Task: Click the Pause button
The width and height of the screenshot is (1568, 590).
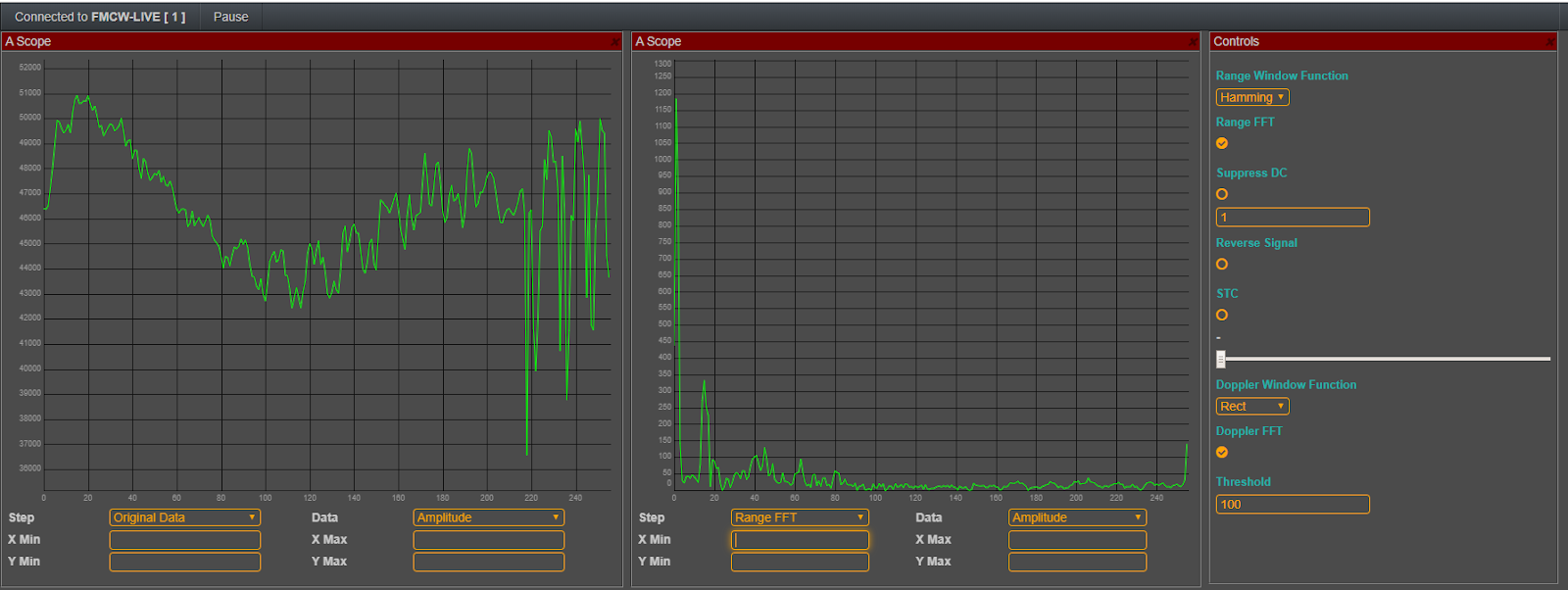Action: [x=230, y=17]
